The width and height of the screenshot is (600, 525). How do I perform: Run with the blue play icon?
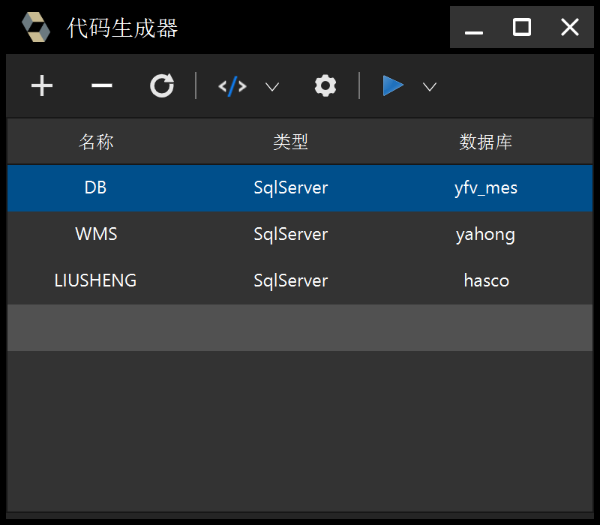coord(393,86)
